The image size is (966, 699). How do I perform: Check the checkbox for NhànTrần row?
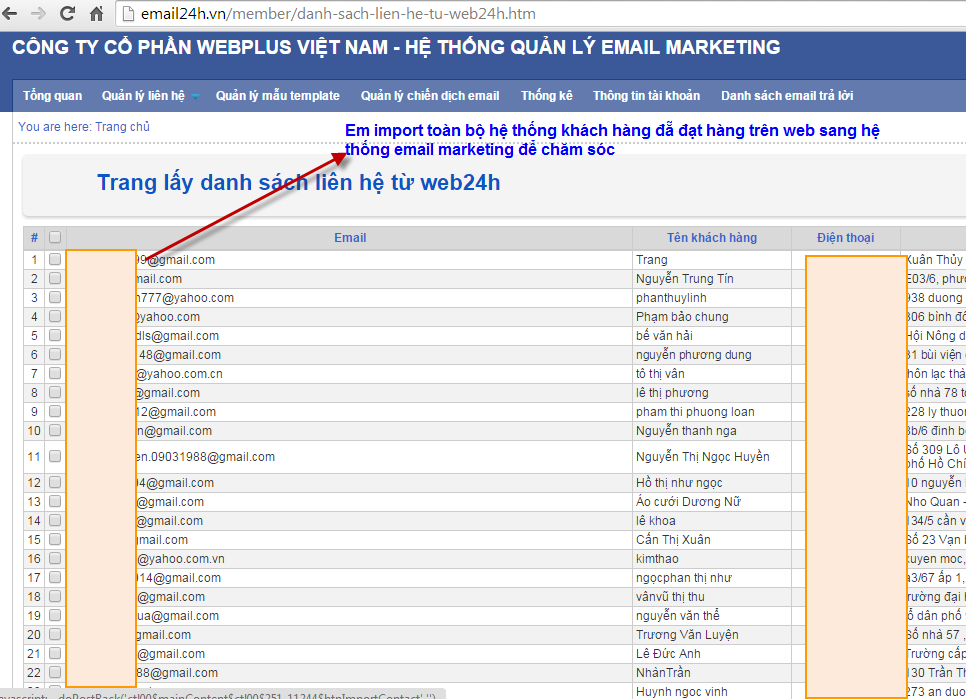pyautogui.click(x=55, y=673)
